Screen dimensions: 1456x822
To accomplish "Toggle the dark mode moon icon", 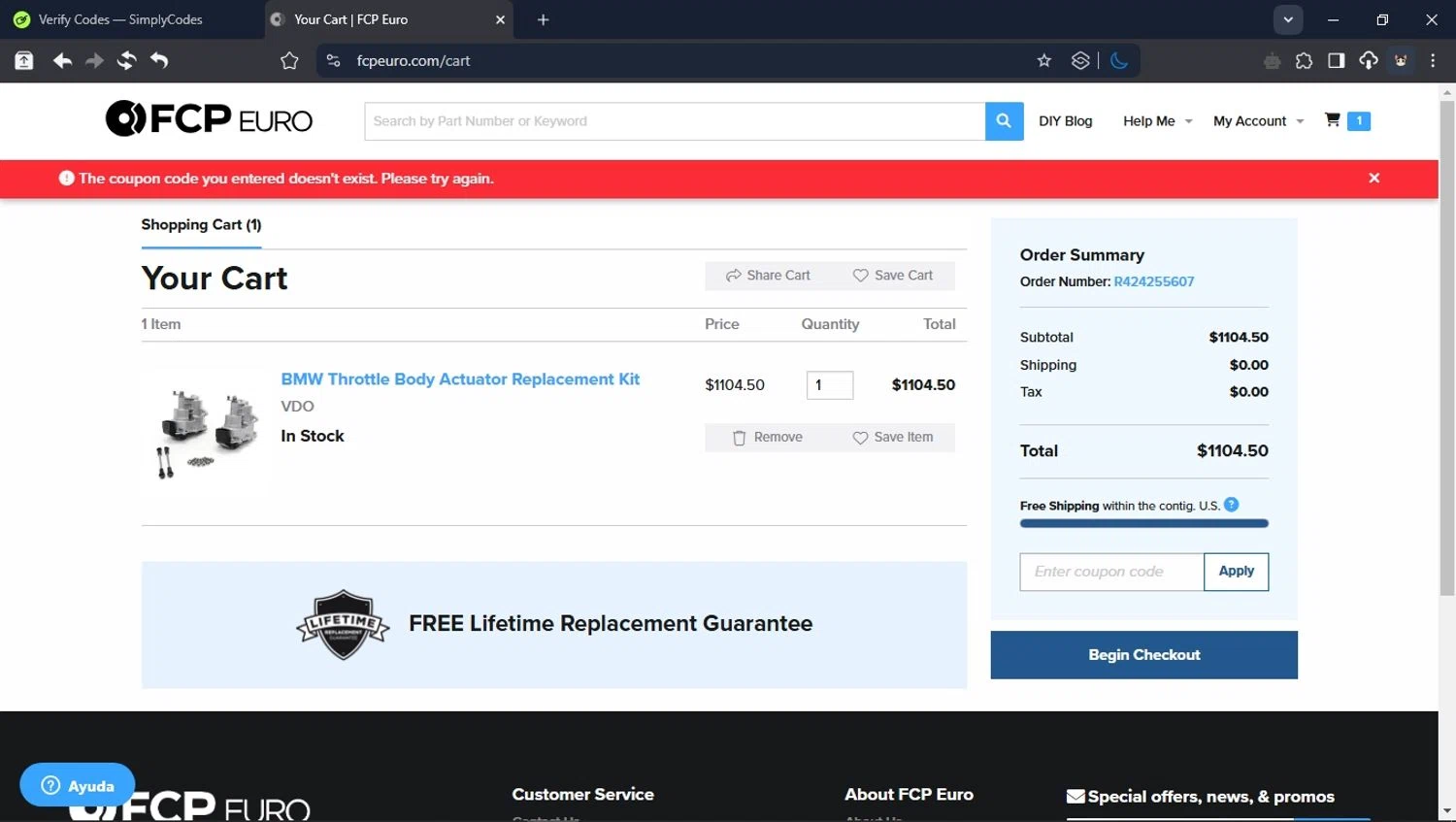I will tap(1119, 60).
